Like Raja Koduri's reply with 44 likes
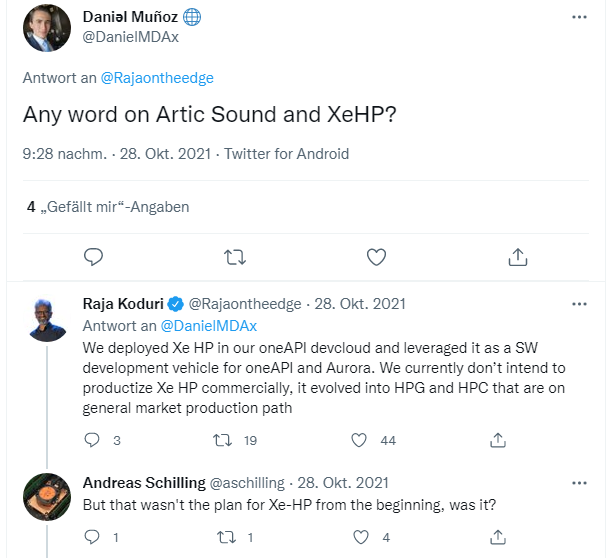The width and height of the screenshot is (616, 558). tap(362, 440)
